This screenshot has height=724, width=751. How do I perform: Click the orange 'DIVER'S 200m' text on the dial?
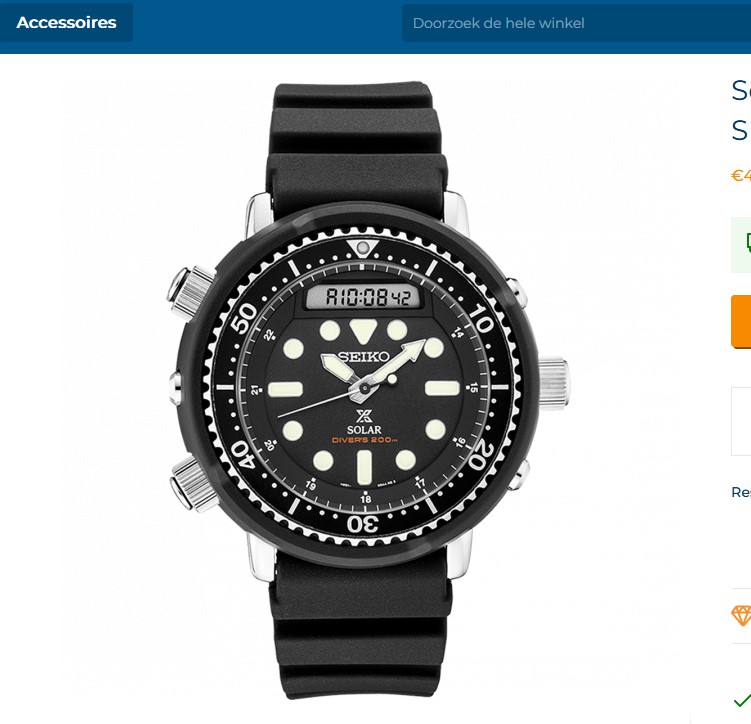pyautogui.click(x=364, y=440)
